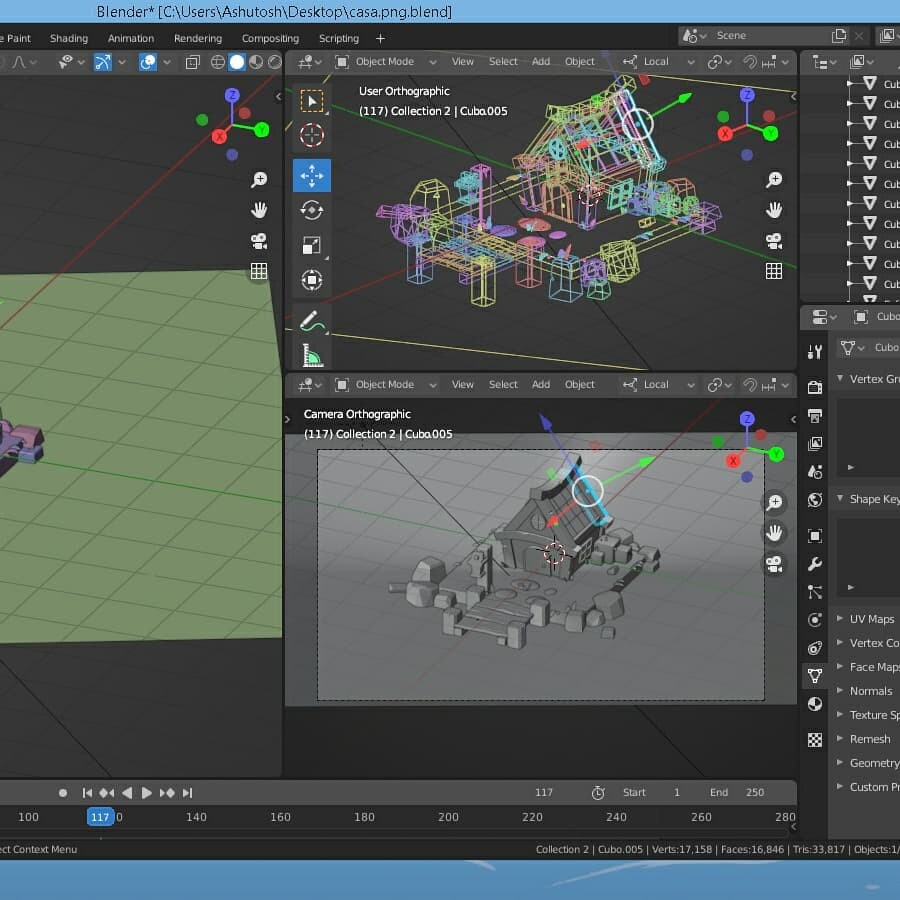The height and width of the screenshot is (900, 900).
Task: Add a new workspace with plus button
Action: tap(380, 38)
